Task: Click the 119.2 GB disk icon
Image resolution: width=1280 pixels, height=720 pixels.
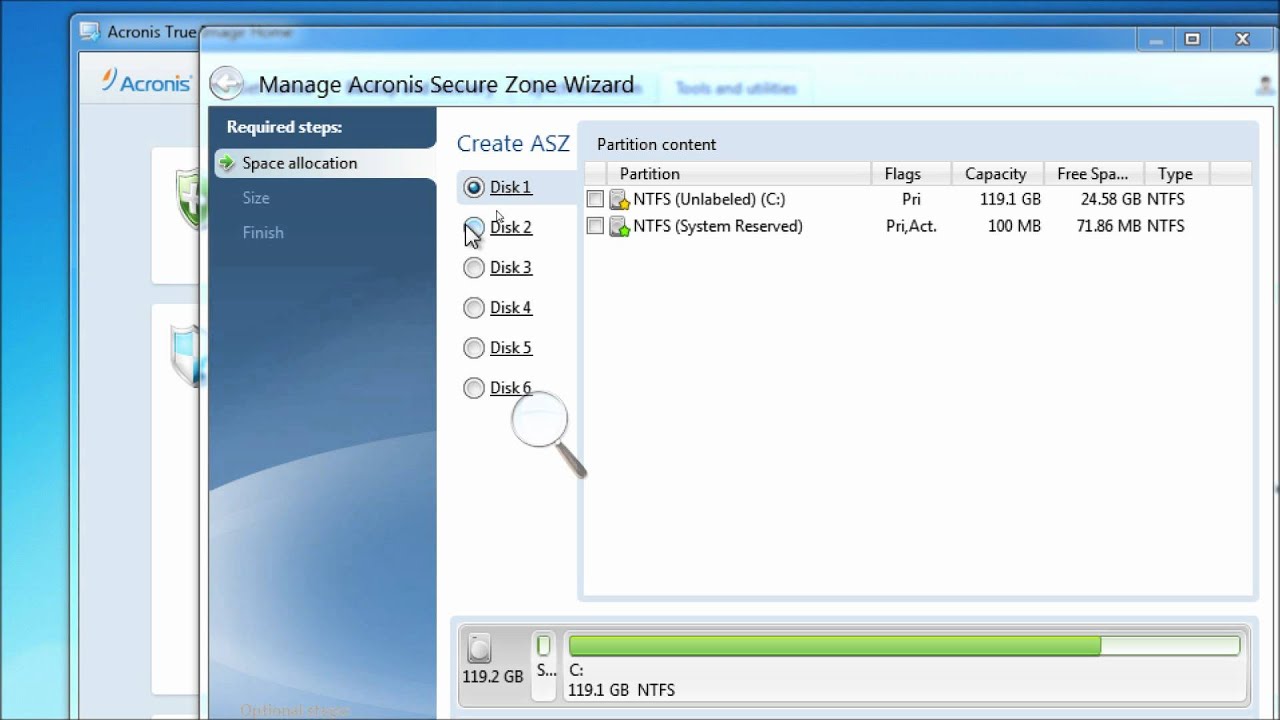Action: click(x=480, y=648)
